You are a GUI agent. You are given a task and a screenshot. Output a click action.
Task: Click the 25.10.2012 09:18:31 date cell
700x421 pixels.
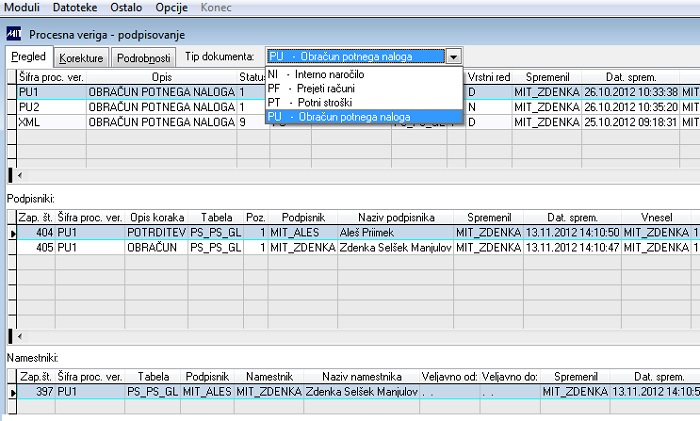tap(630, 122)
